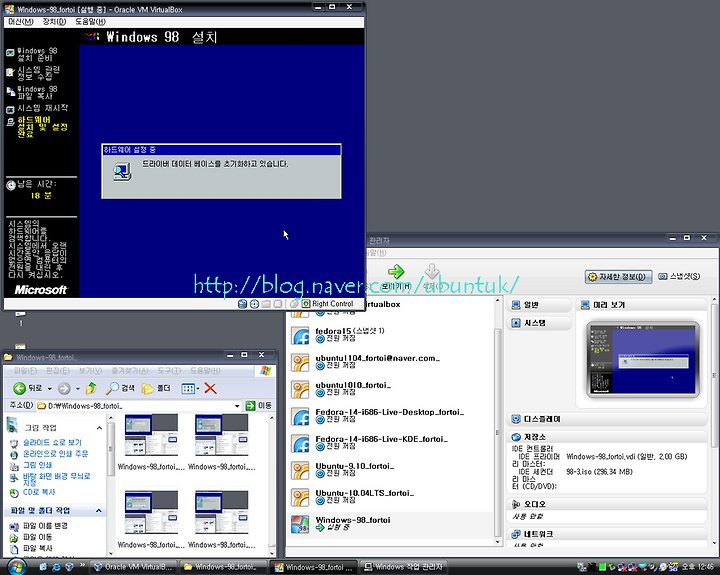Viewport: 720px width, 575px height.
Task: Go up one folder in Explorer
Action: click(91, 389)
